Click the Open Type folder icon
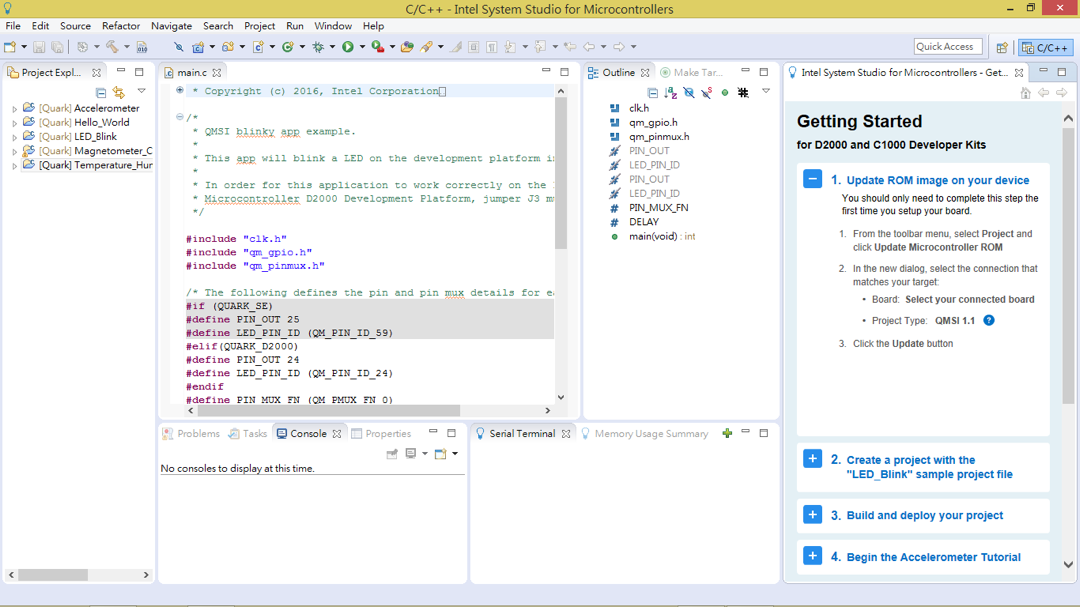Viewport: 1080px width, 607px height. point(407,47)
